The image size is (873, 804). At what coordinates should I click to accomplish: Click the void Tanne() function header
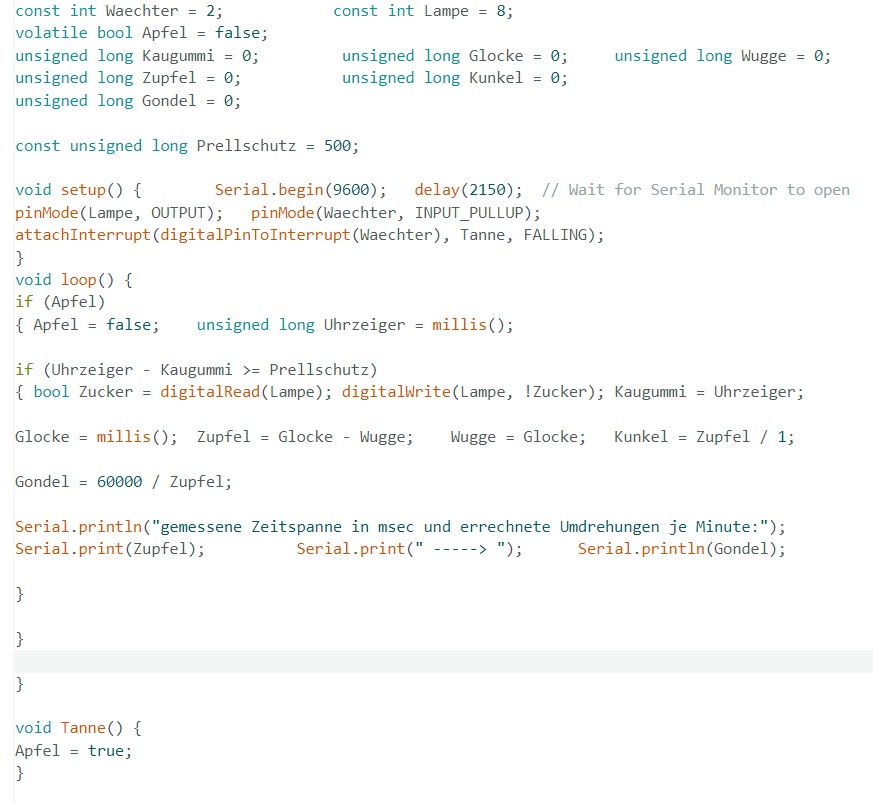click(x=79, y=728)
